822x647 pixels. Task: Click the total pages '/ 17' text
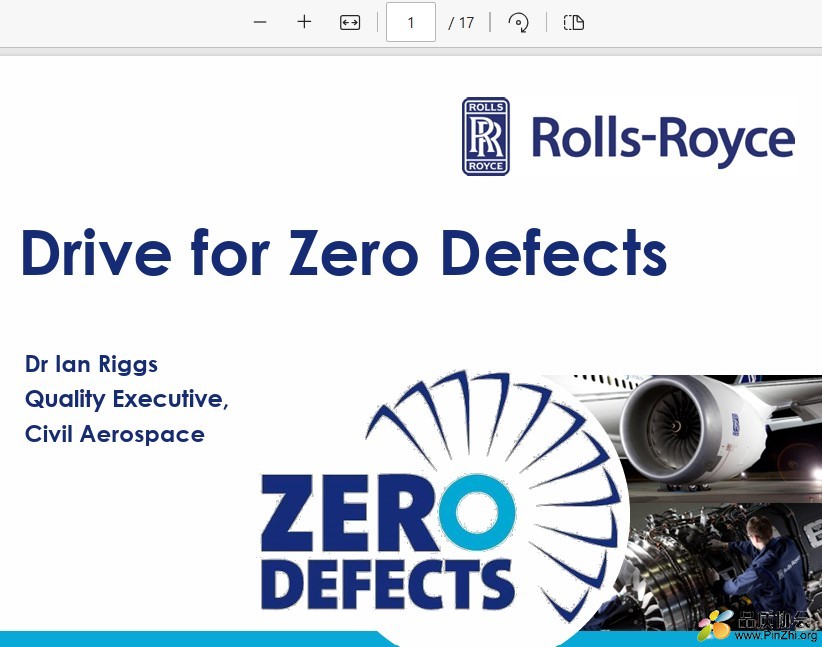pyautogui.click(x=461, y=23)
